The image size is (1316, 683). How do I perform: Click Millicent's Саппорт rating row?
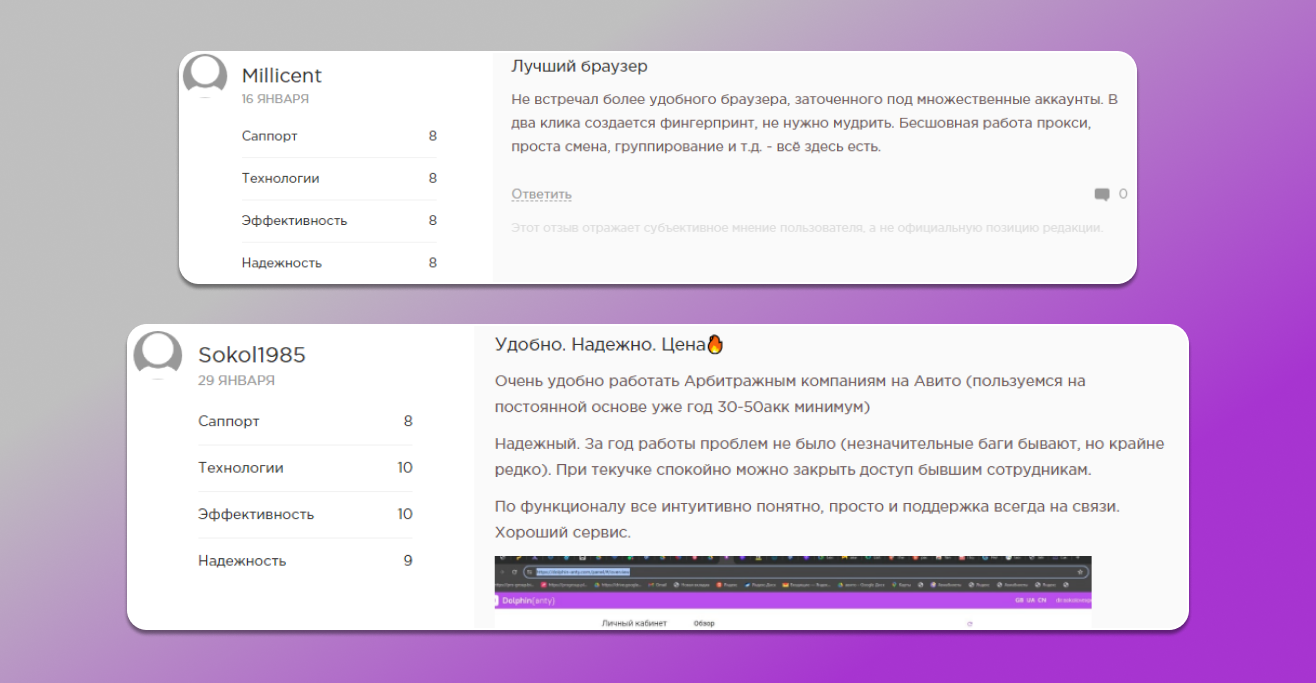[339, 136]
